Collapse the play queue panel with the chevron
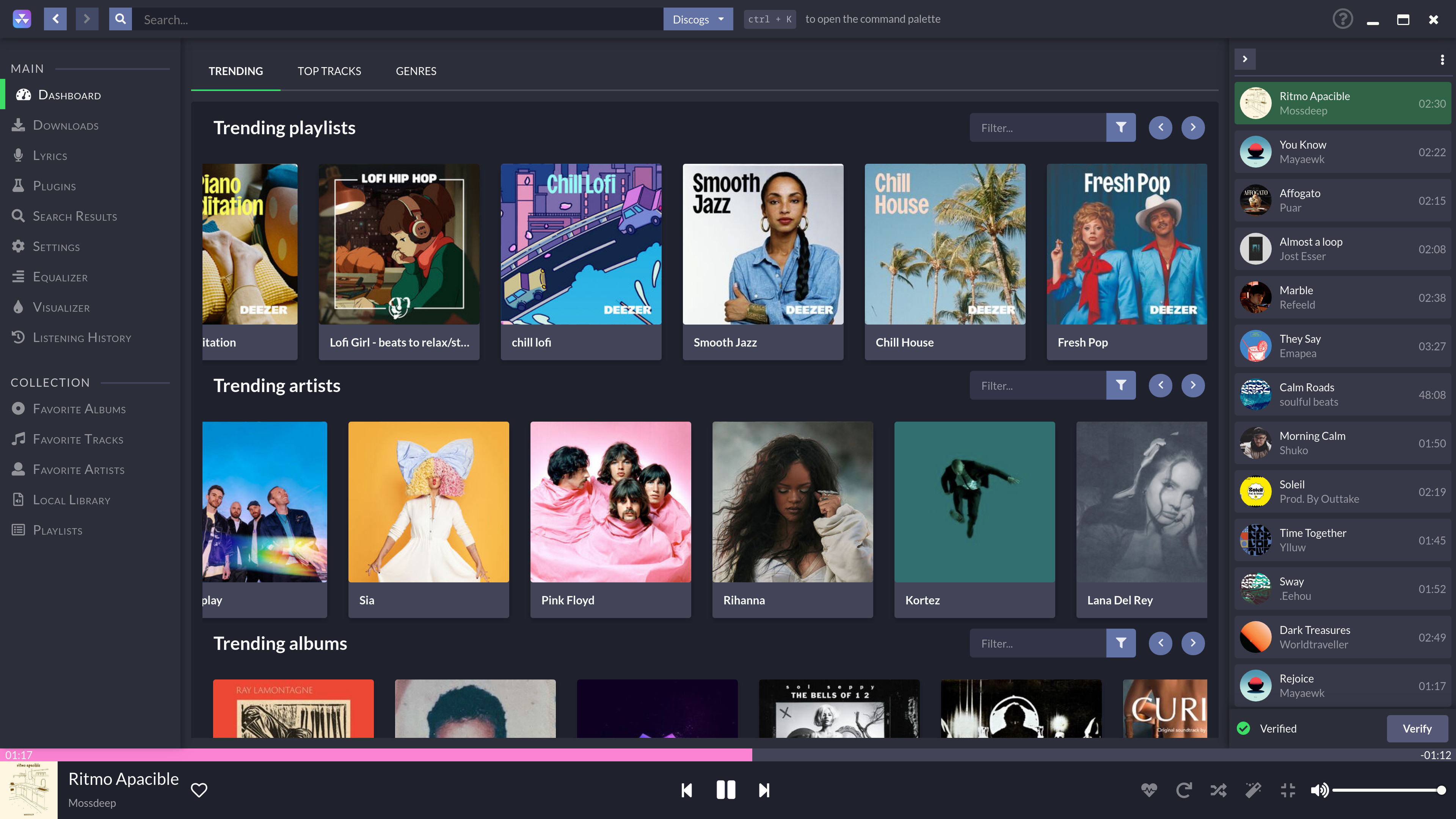1456x819 pixels. (1244, 60)
